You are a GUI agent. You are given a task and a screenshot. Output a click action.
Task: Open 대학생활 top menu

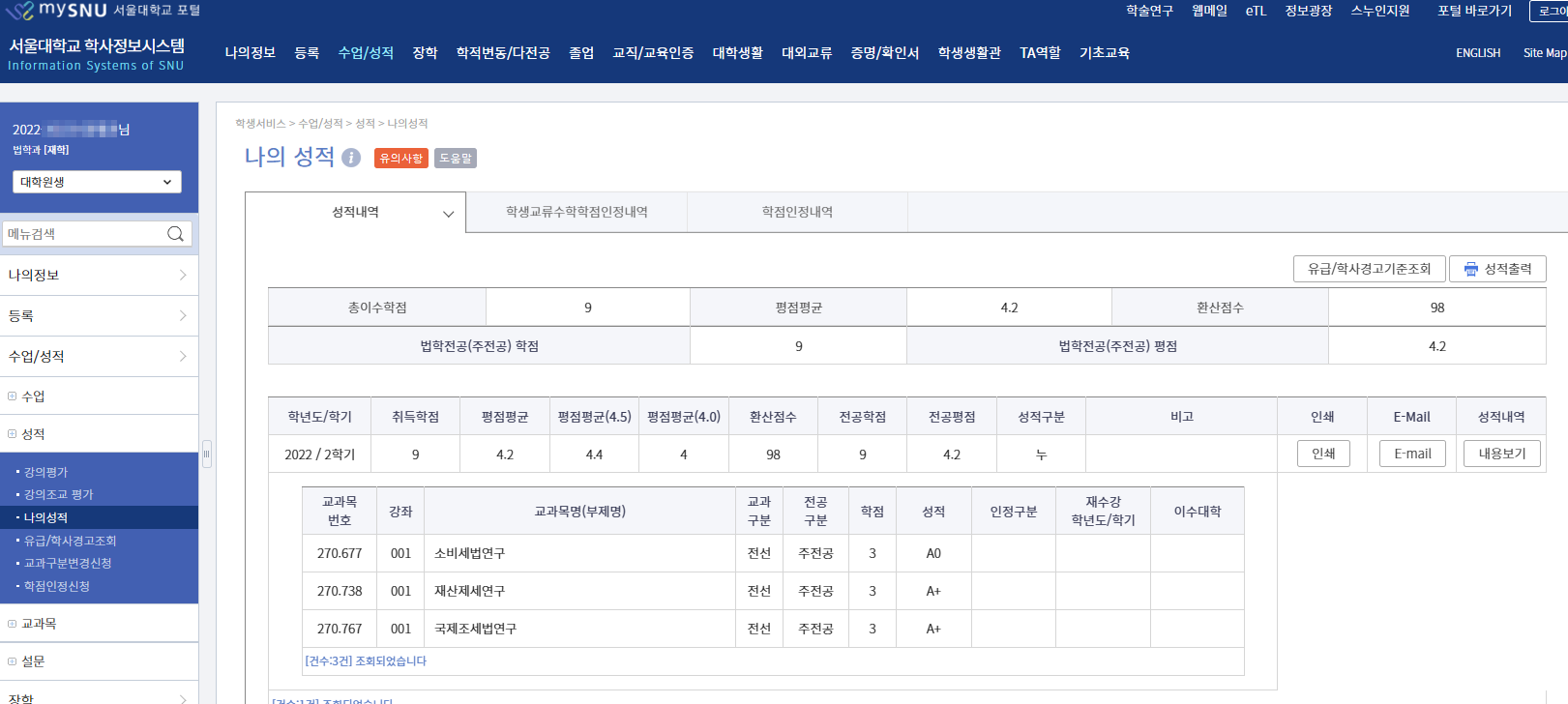click(738, 53)
